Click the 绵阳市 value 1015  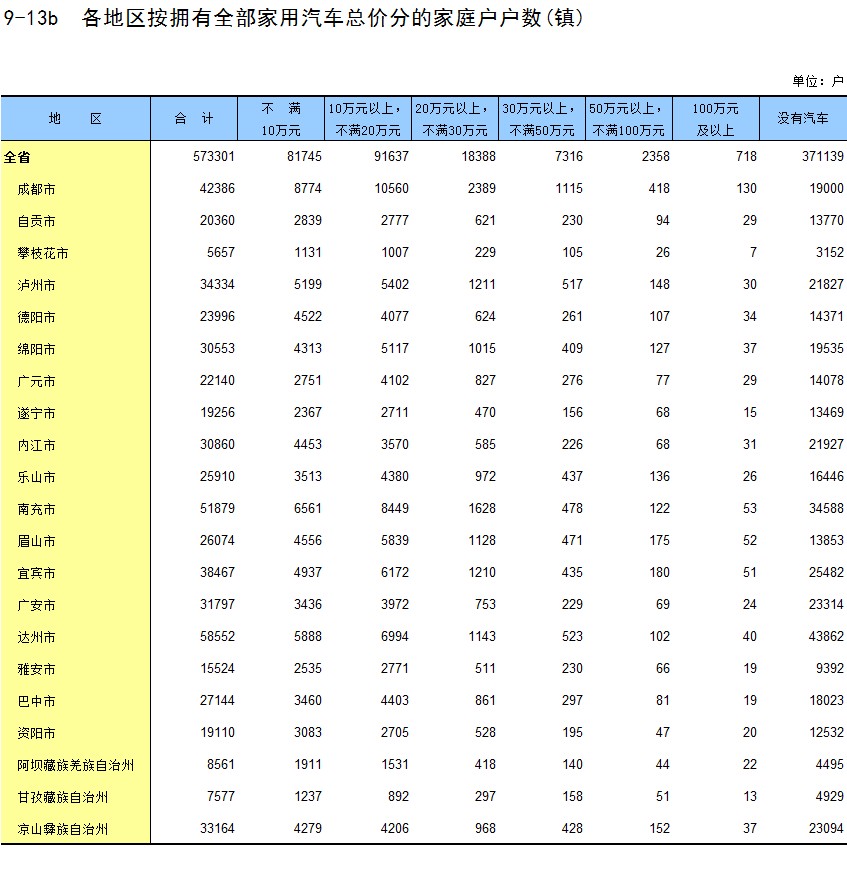482,348
